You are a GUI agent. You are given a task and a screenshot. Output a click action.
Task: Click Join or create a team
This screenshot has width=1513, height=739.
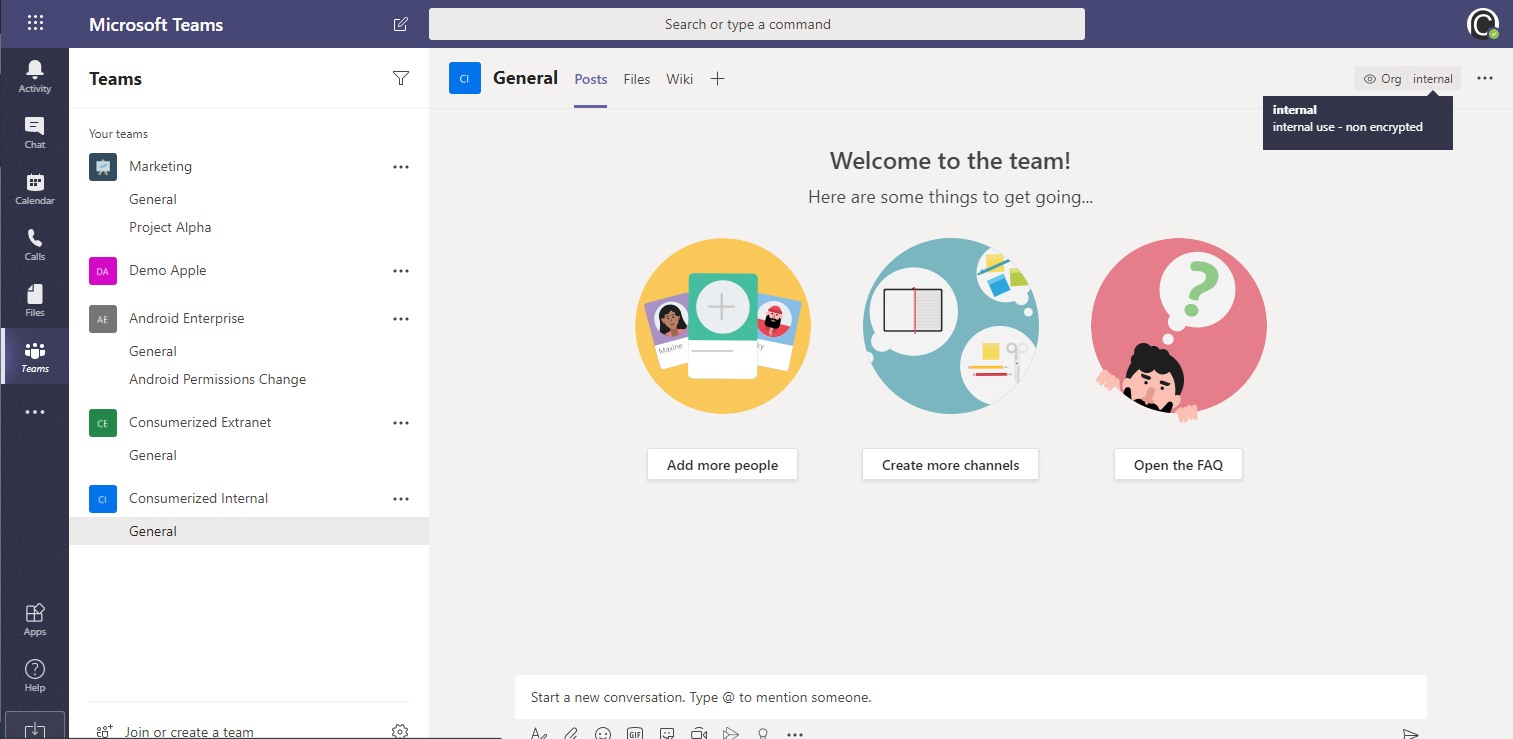click(x=189, y=732)
